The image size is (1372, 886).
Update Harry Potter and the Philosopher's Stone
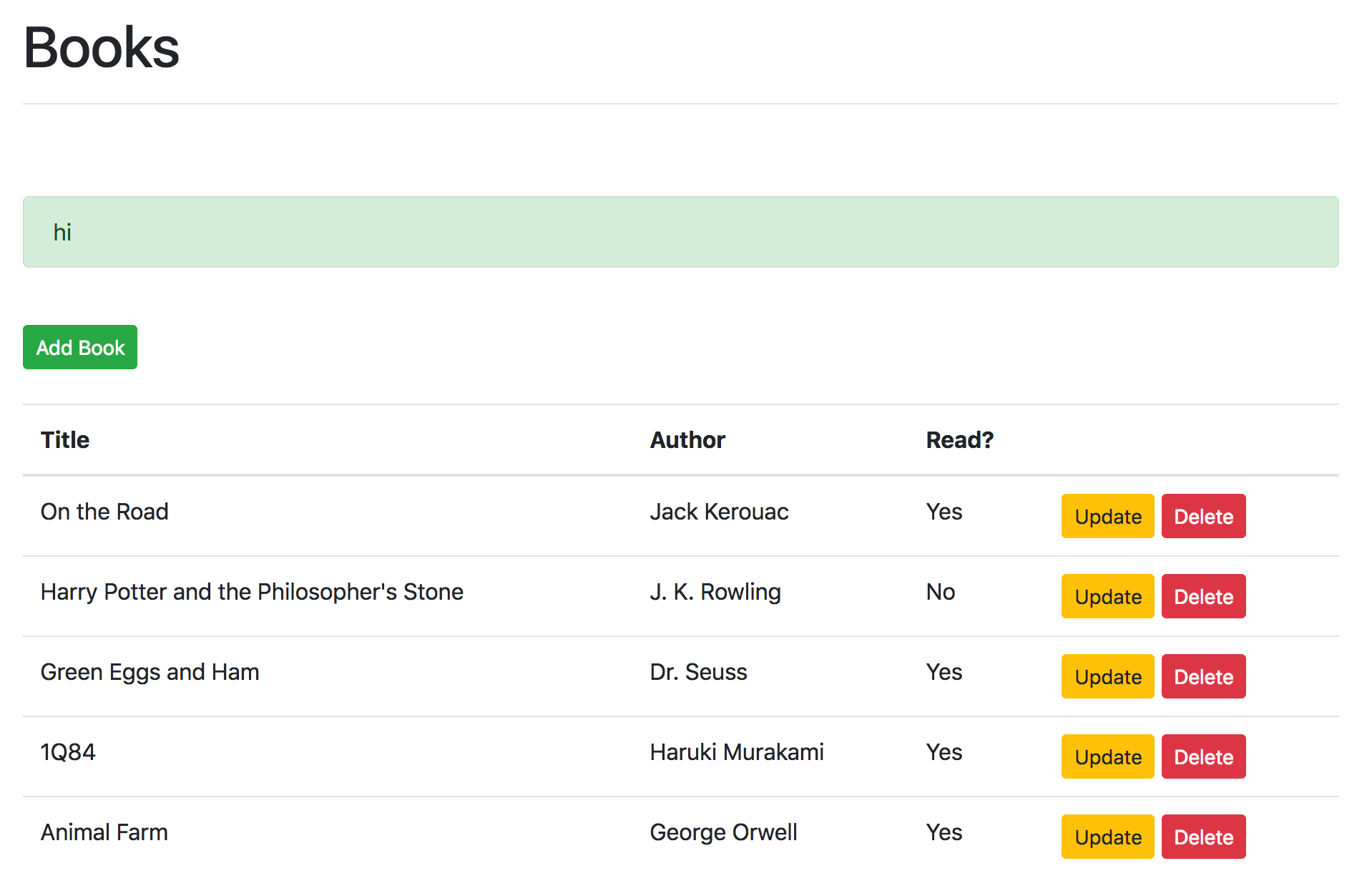click(1107, 596)
